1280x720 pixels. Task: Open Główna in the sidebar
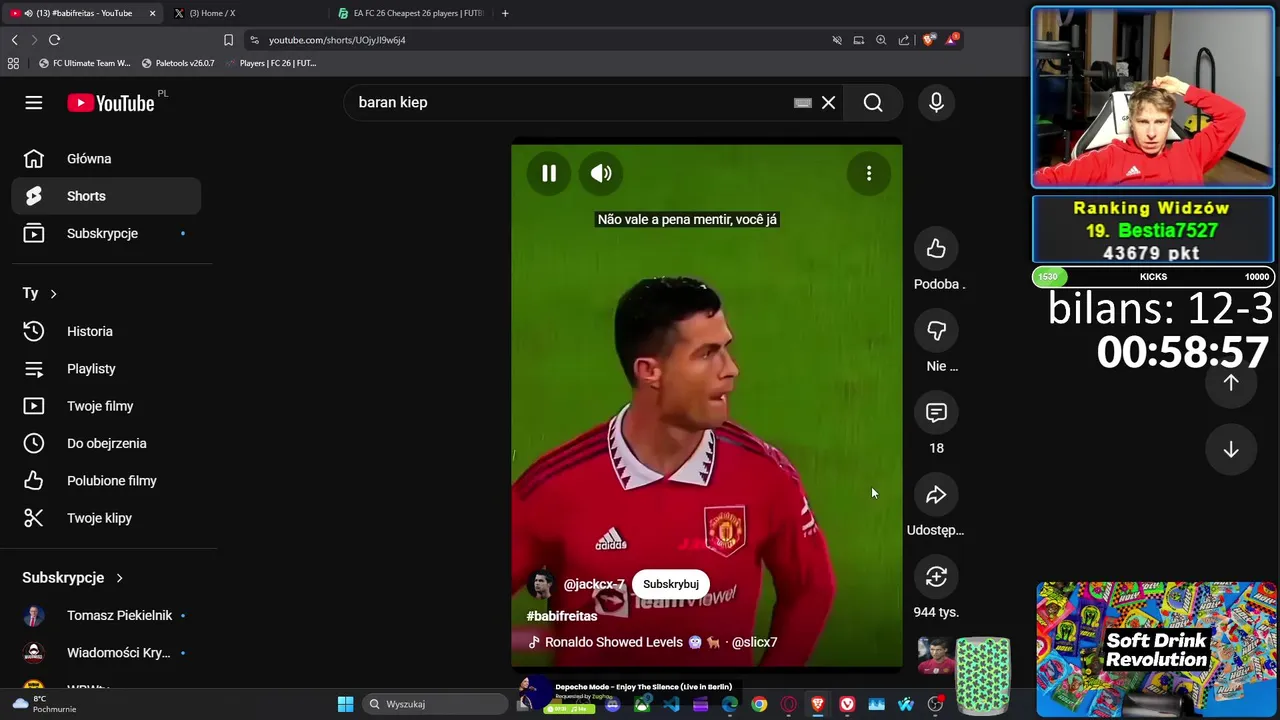(106, 159)
